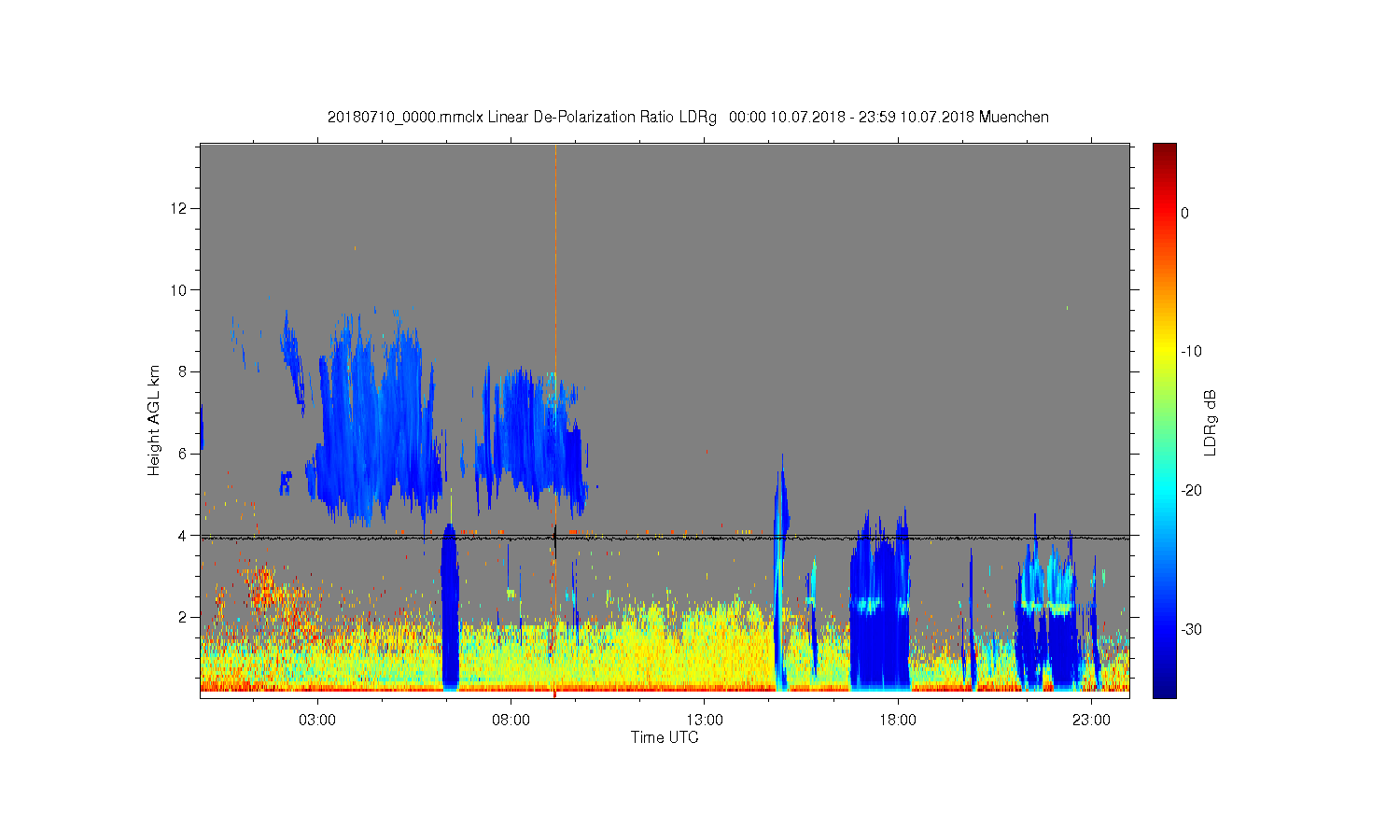Click the 18:00 time tick label

click(x=898, y=721)
